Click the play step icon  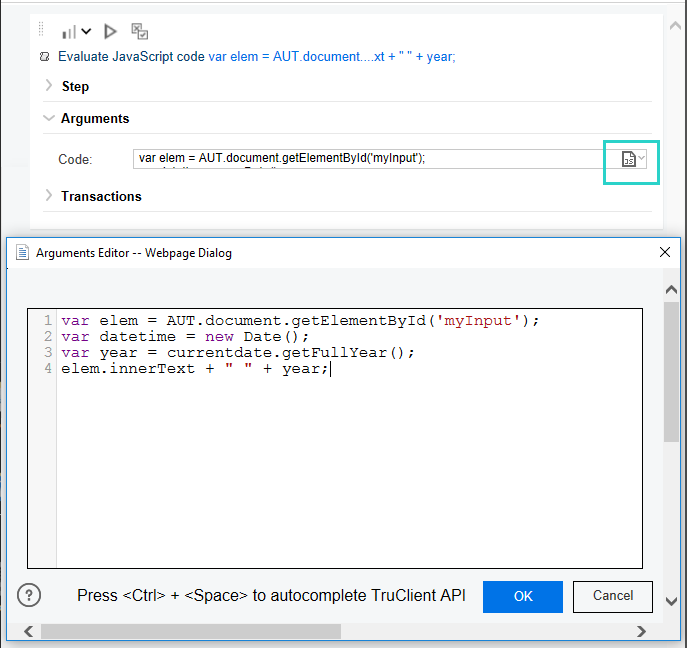pyautogui.click(x=111, y=32)
